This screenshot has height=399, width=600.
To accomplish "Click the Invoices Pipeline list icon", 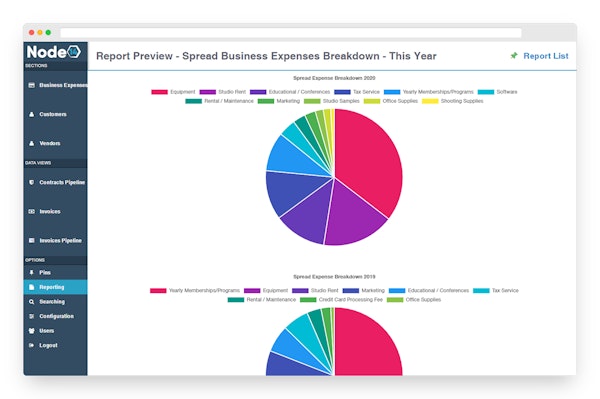I will (x=32, y=240).
